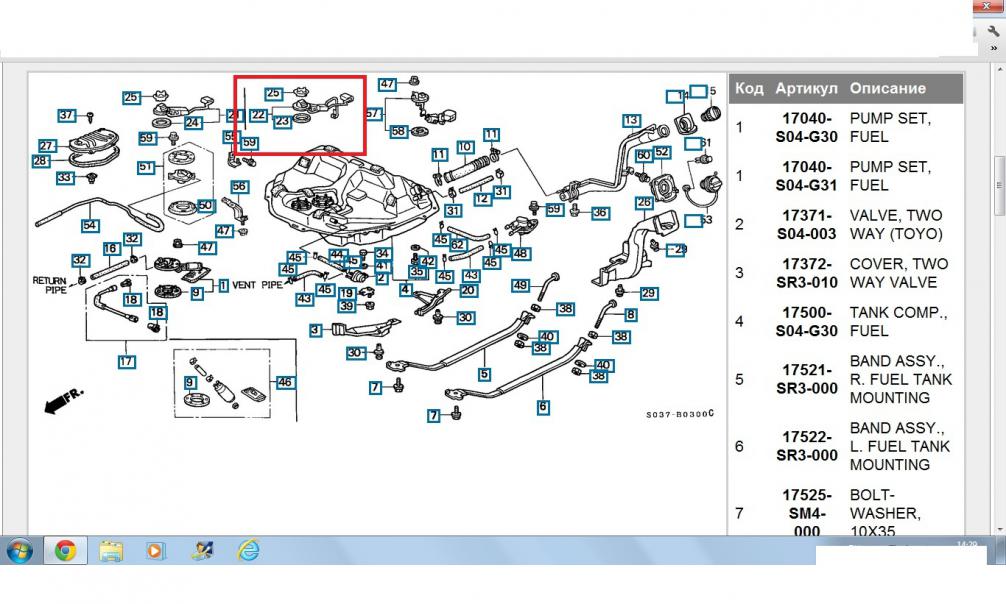The image size is (1006, 604).
Task: Click part callout 3 in the diagram
Action: pos(315,331)
